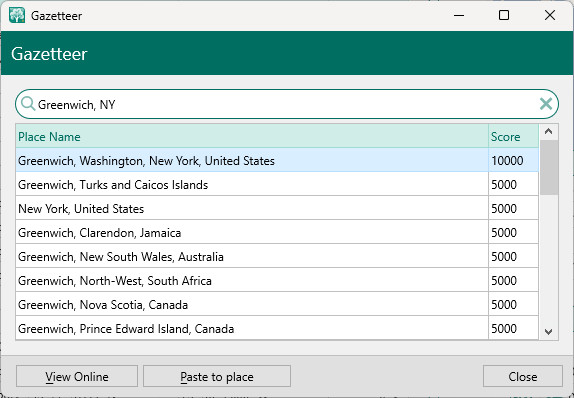The height and width of the screenshot is (398, 574).
Task: Click scroll up arrow of results list
Action: [x=548, y=131]
